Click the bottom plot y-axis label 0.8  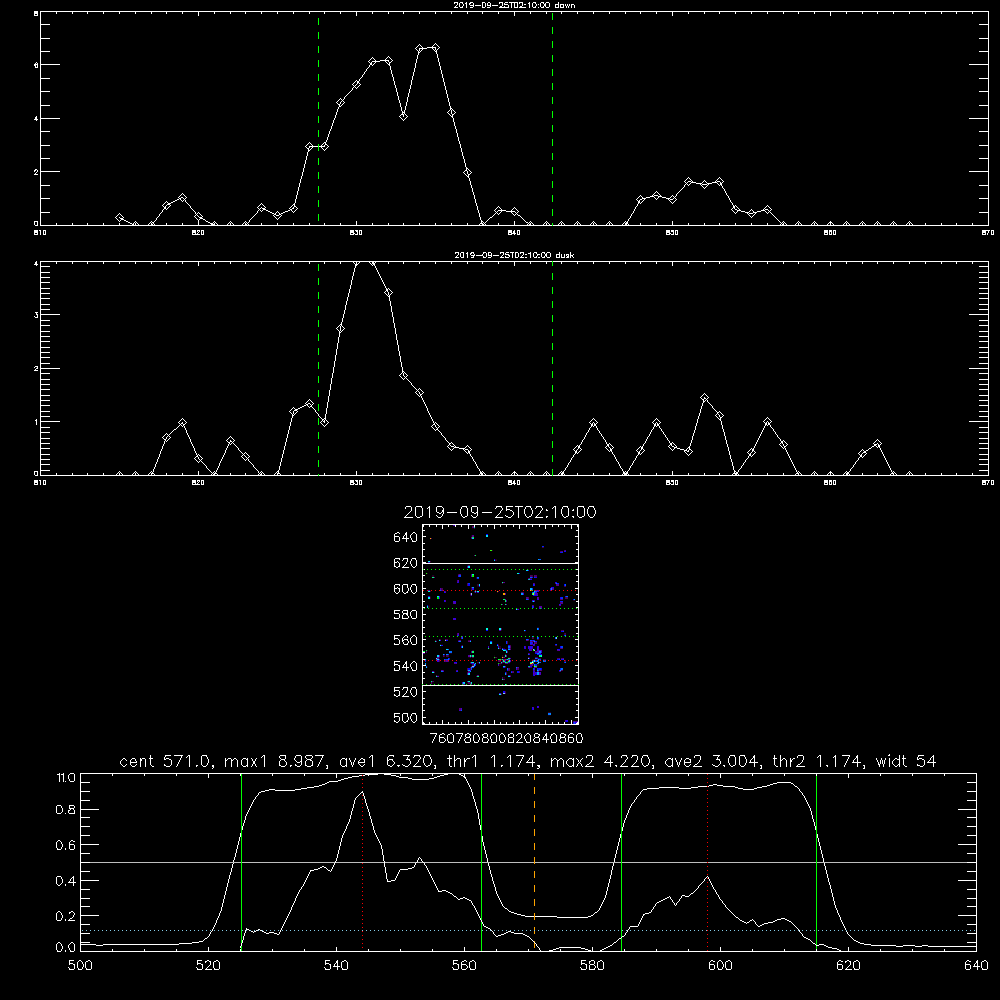(66, 810)
